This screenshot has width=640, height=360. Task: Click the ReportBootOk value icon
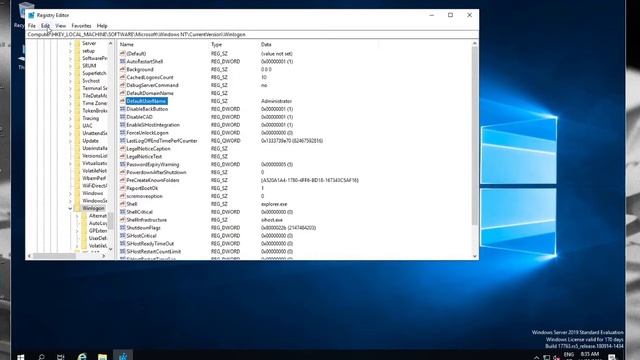122,188
